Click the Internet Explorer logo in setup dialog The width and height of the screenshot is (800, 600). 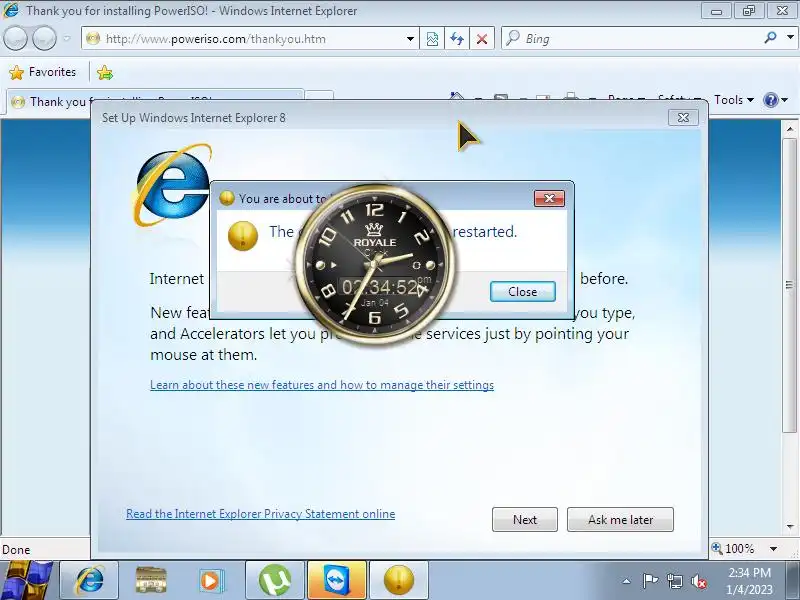point(172,185)
